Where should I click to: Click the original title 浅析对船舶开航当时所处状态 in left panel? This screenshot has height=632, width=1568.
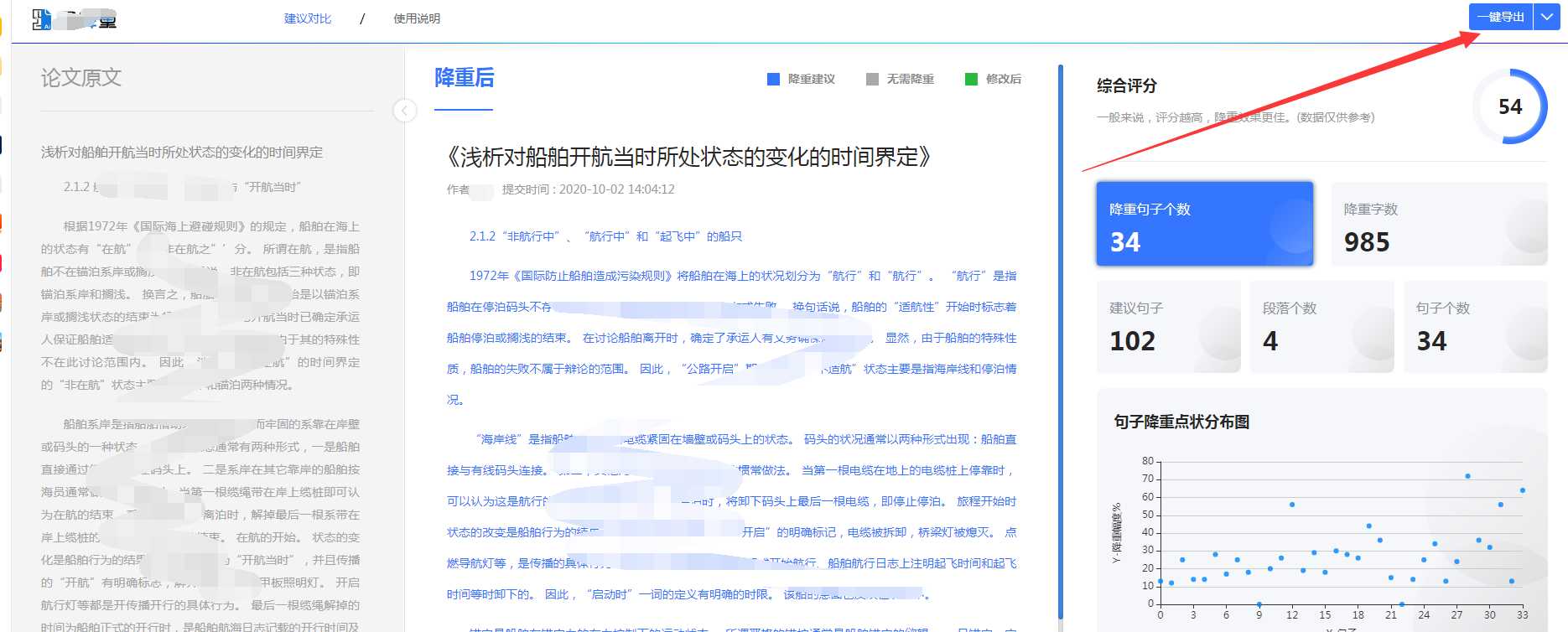click(182, 152)
